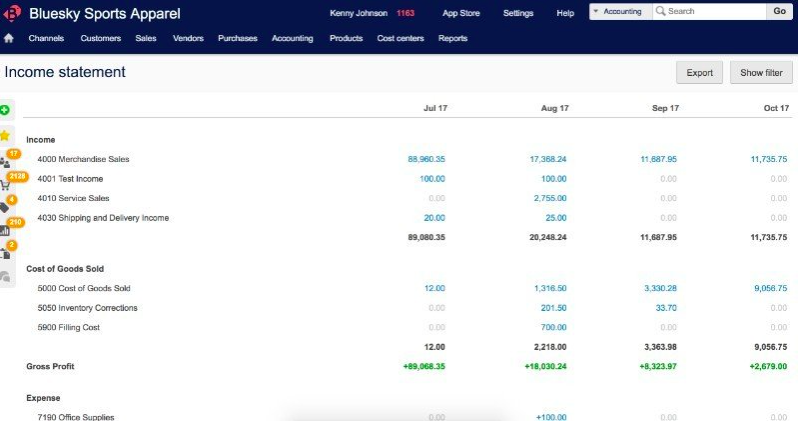The image size is (798, 425).
Task: Open Settings in the top bar
Action: [x=518, y=13]
